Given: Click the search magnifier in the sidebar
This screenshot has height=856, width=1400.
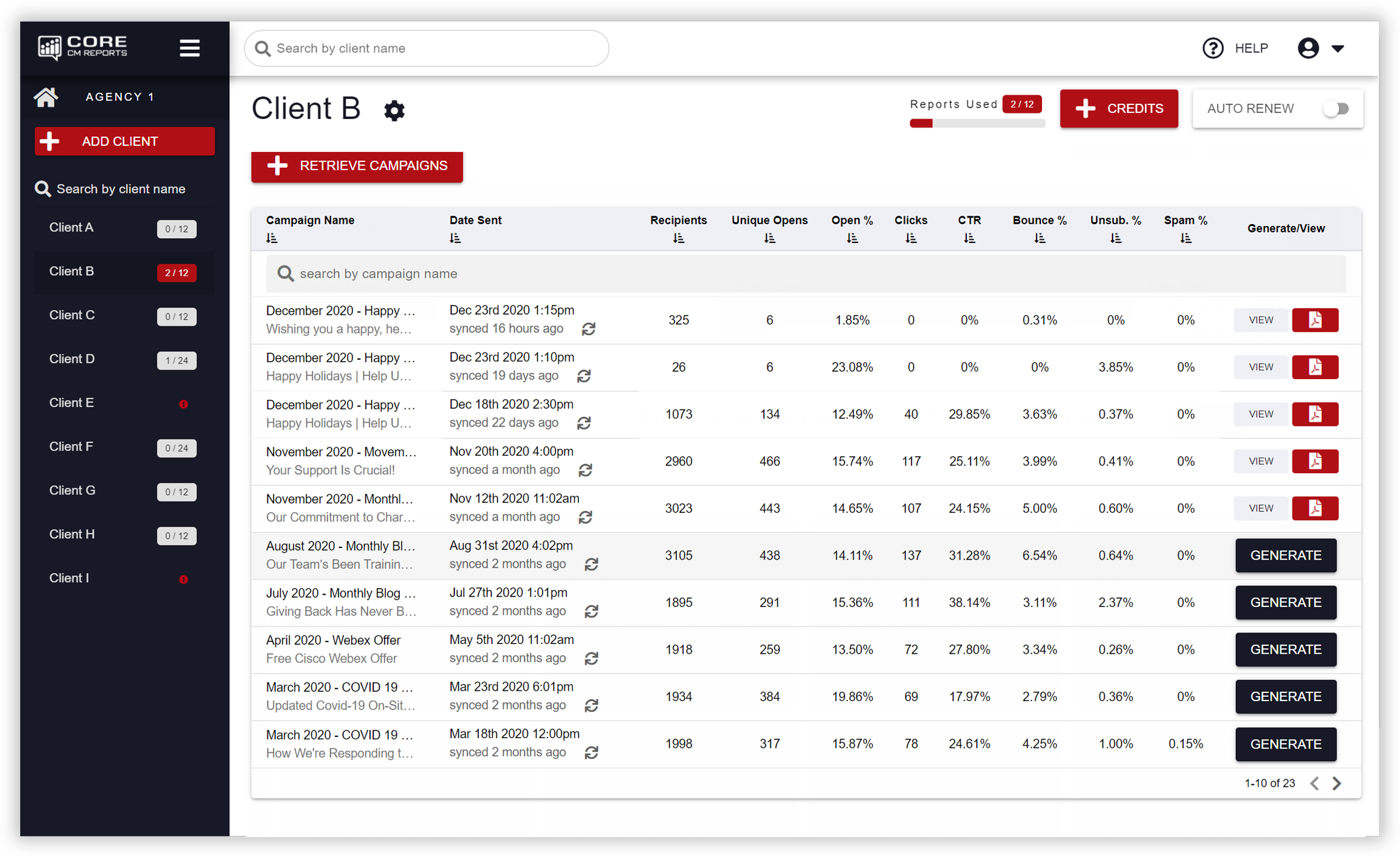Looking at the screenshot, I should pyautogui.click(x=43, y=189).
